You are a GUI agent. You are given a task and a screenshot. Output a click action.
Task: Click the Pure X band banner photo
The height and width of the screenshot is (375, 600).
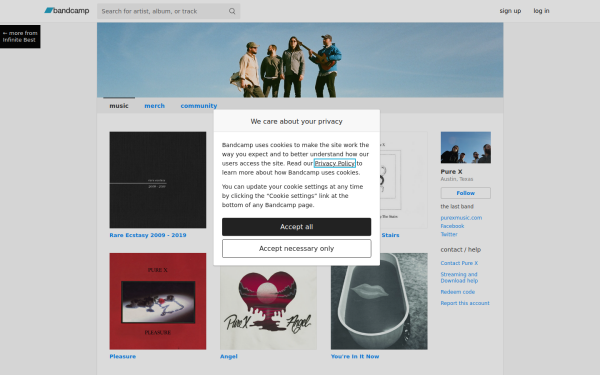point(300,60)
